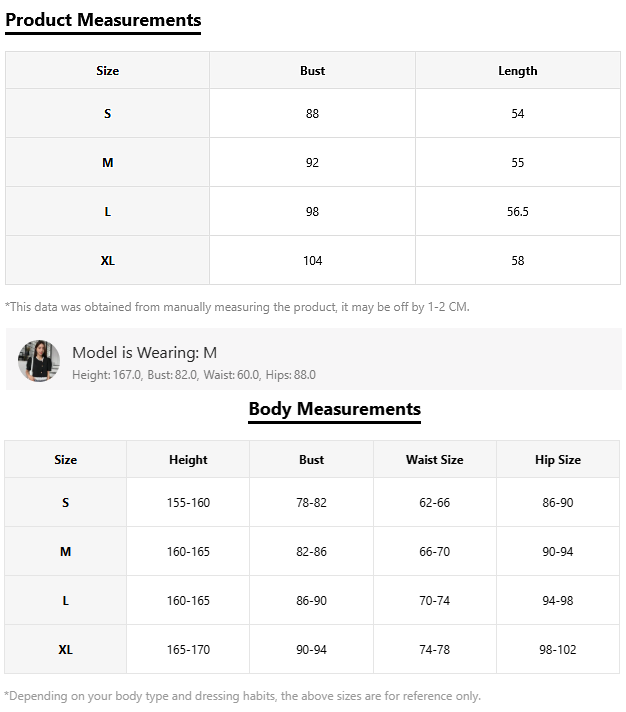This screenshot has height=712, width=626.
Task: Click the 104 bust value
Action: (x=312, y=261)
